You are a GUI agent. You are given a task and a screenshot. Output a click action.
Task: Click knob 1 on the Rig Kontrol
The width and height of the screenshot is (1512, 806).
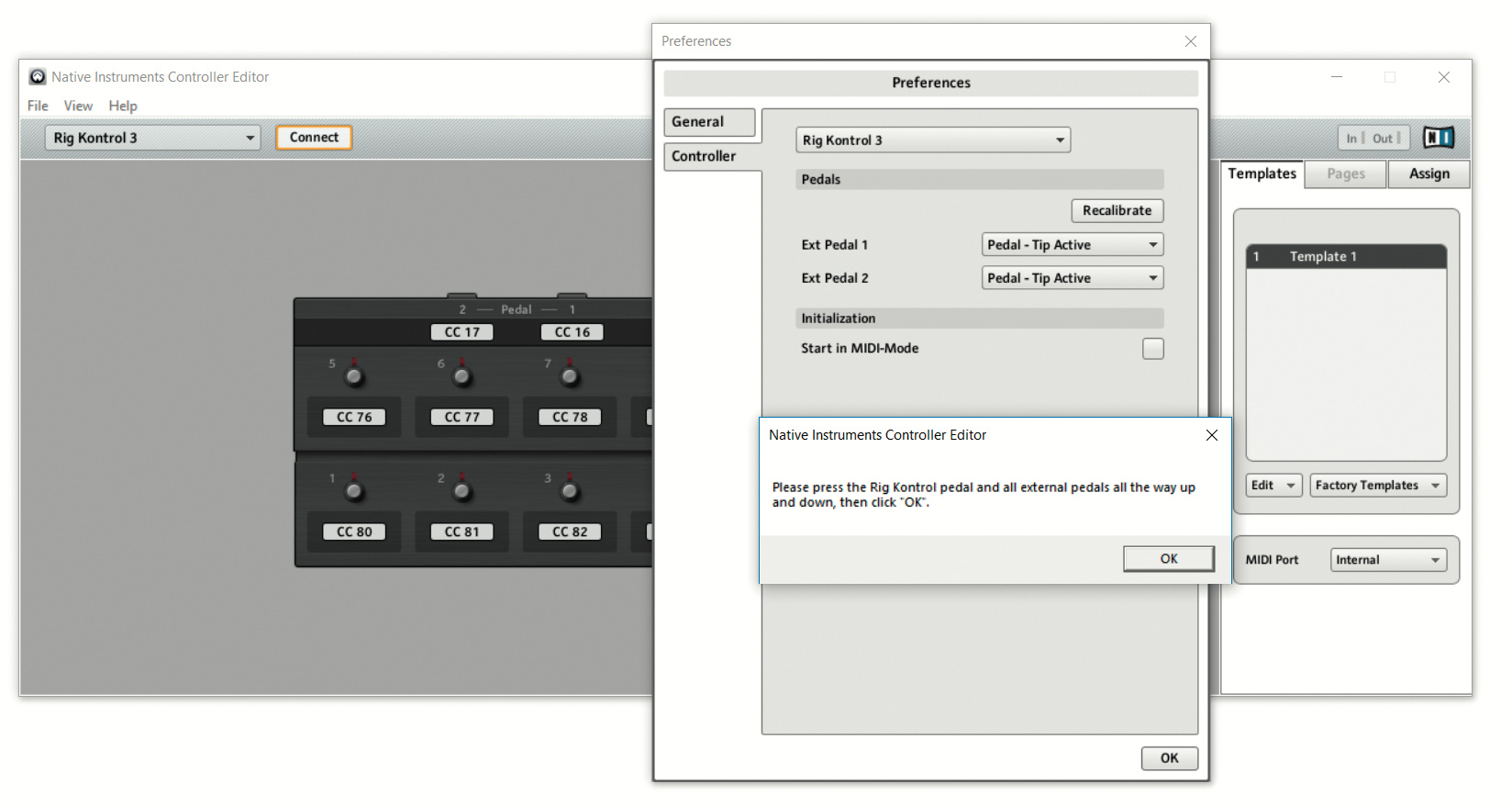point(354,491)
